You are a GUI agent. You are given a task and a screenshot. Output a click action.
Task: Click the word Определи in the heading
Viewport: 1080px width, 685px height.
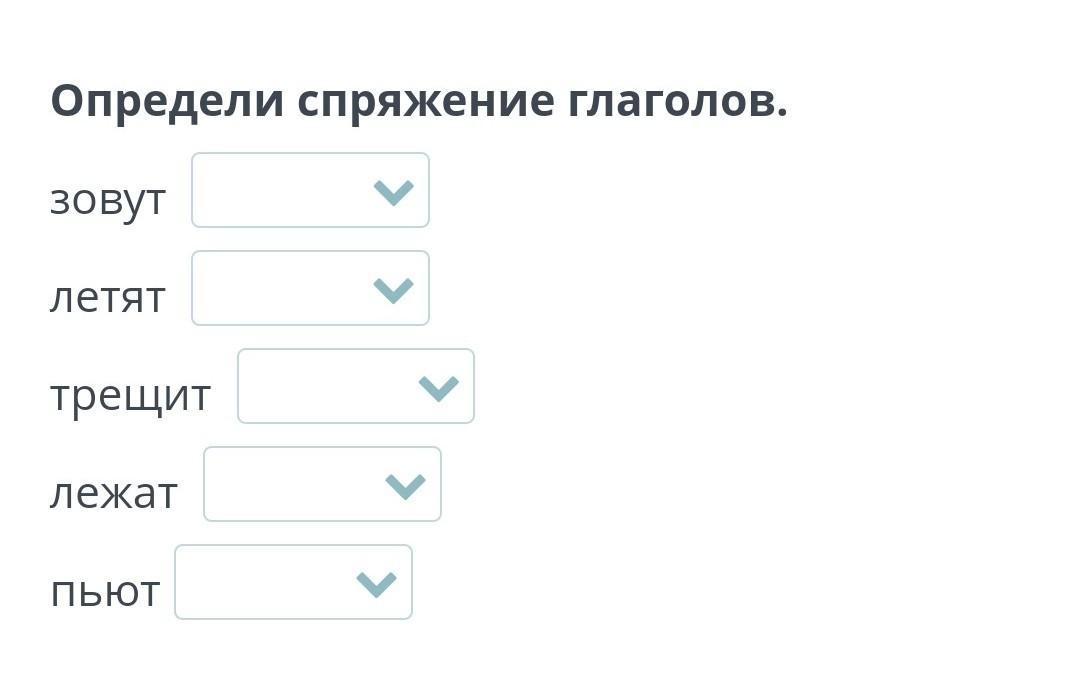[x=167, y=101]
